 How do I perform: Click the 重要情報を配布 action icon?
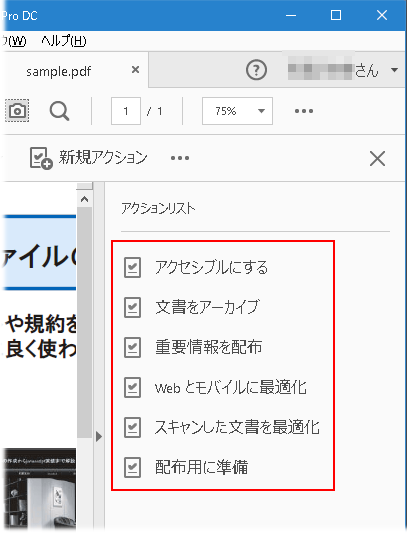[x=132, y=347]
